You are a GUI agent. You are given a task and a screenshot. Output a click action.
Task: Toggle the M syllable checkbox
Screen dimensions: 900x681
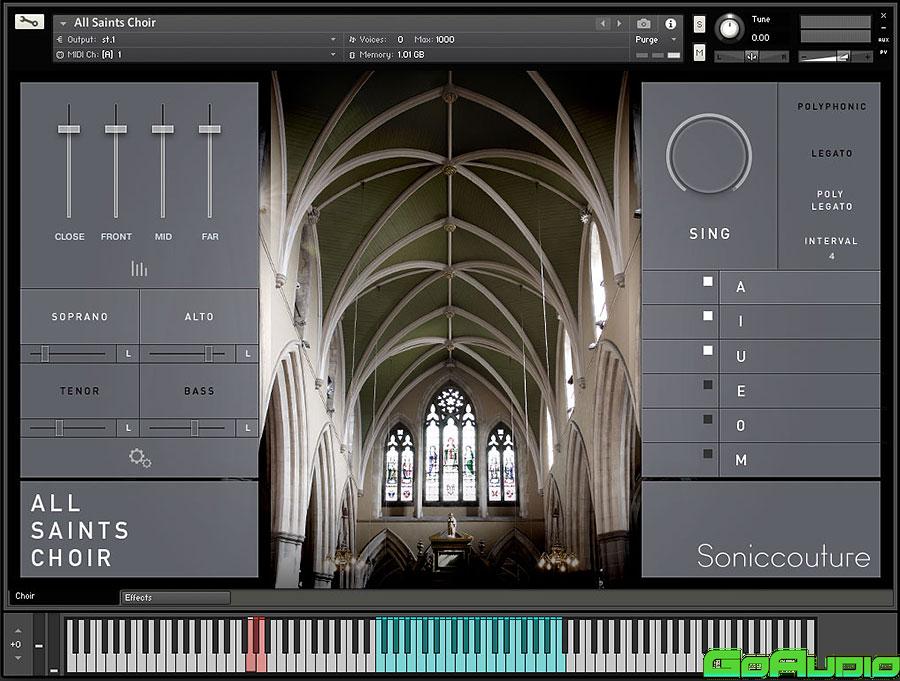708,454
